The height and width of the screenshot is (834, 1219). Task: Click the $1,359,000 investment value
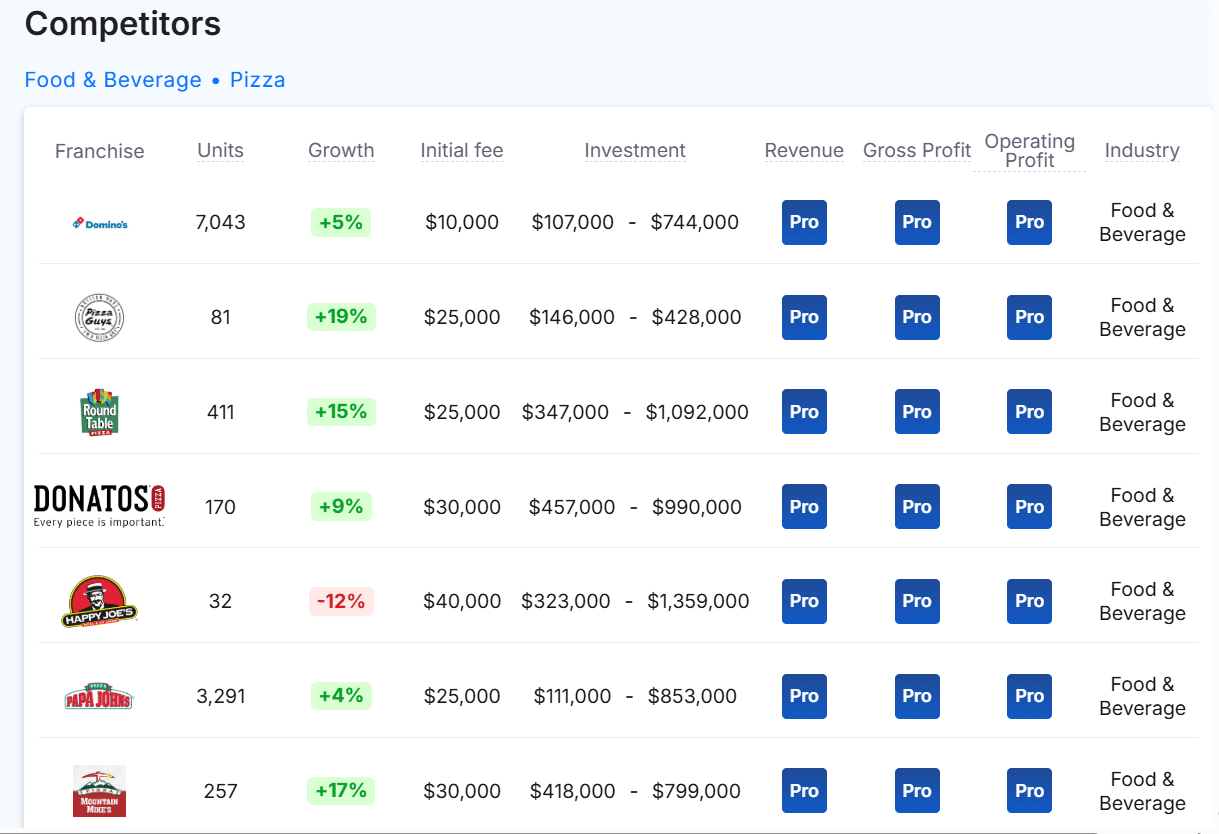[x=698, y=601]
